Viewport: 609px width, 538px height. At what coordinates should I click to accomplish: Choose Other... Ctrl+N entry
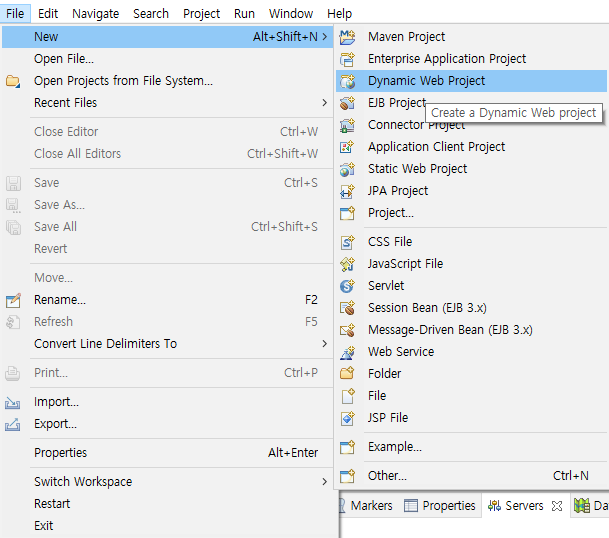pyautogui.click(x=472, y=476)
